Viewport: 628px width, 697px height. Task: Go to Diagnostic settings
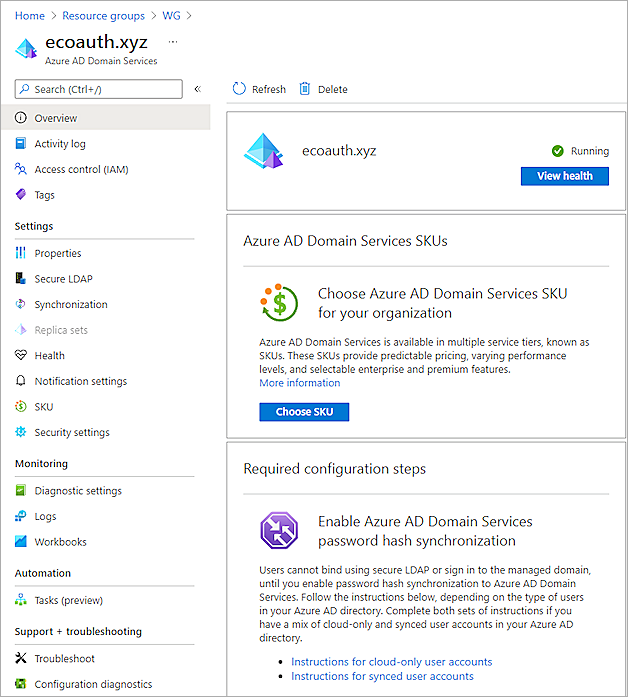pyautogui.click(x=78, y=491)
